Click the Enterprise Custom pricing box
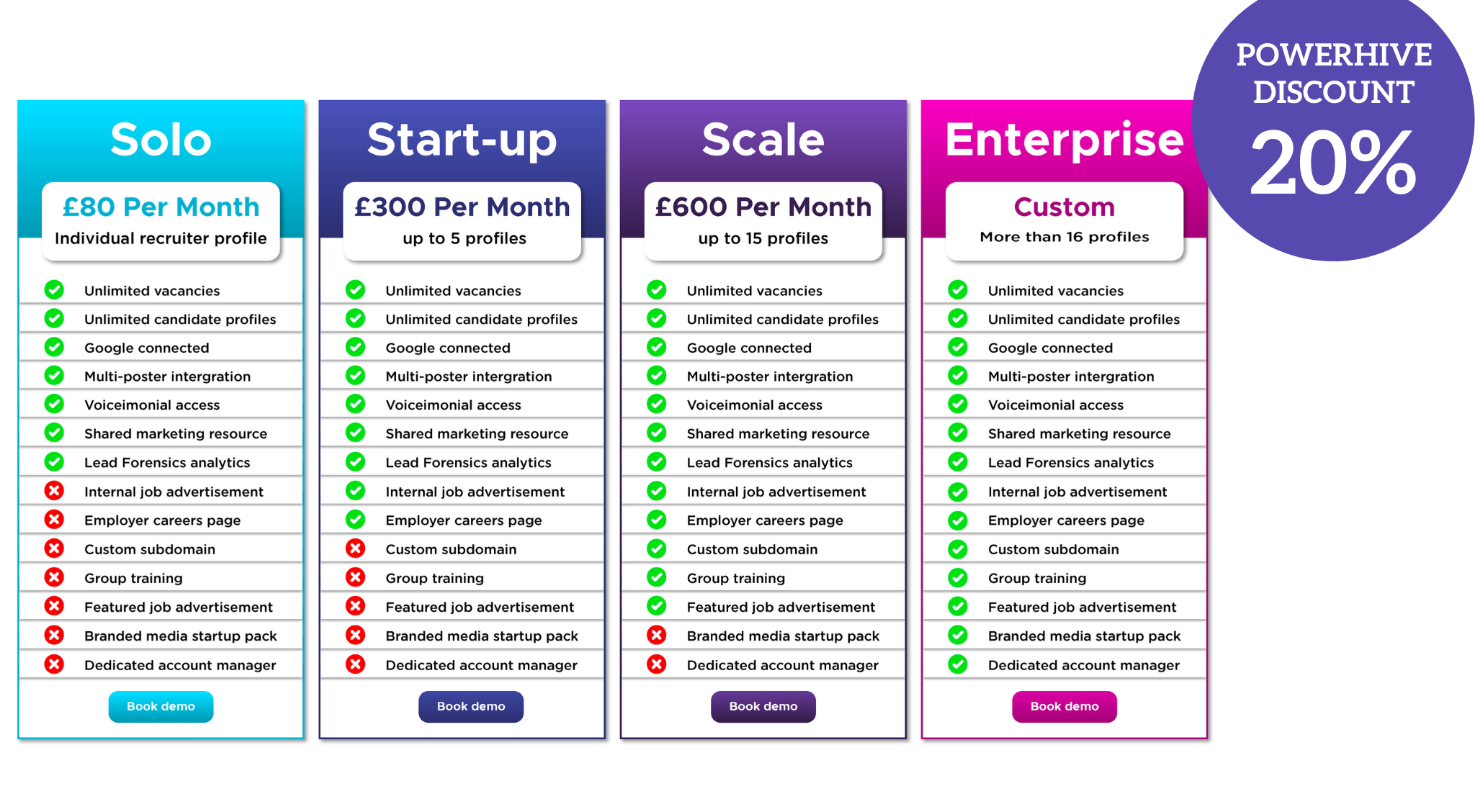Screen dimensions: 1475x812 [1064, 221]
